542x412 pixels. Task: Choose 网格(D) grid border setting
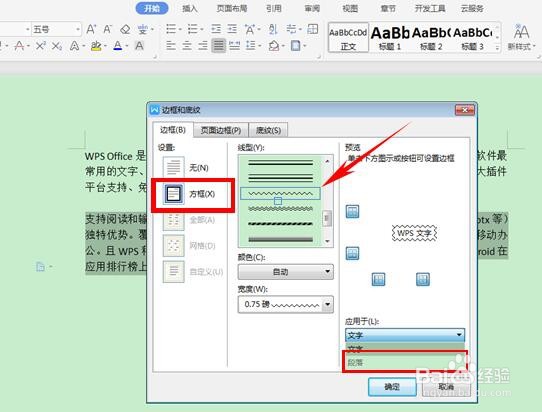(189, 245)
